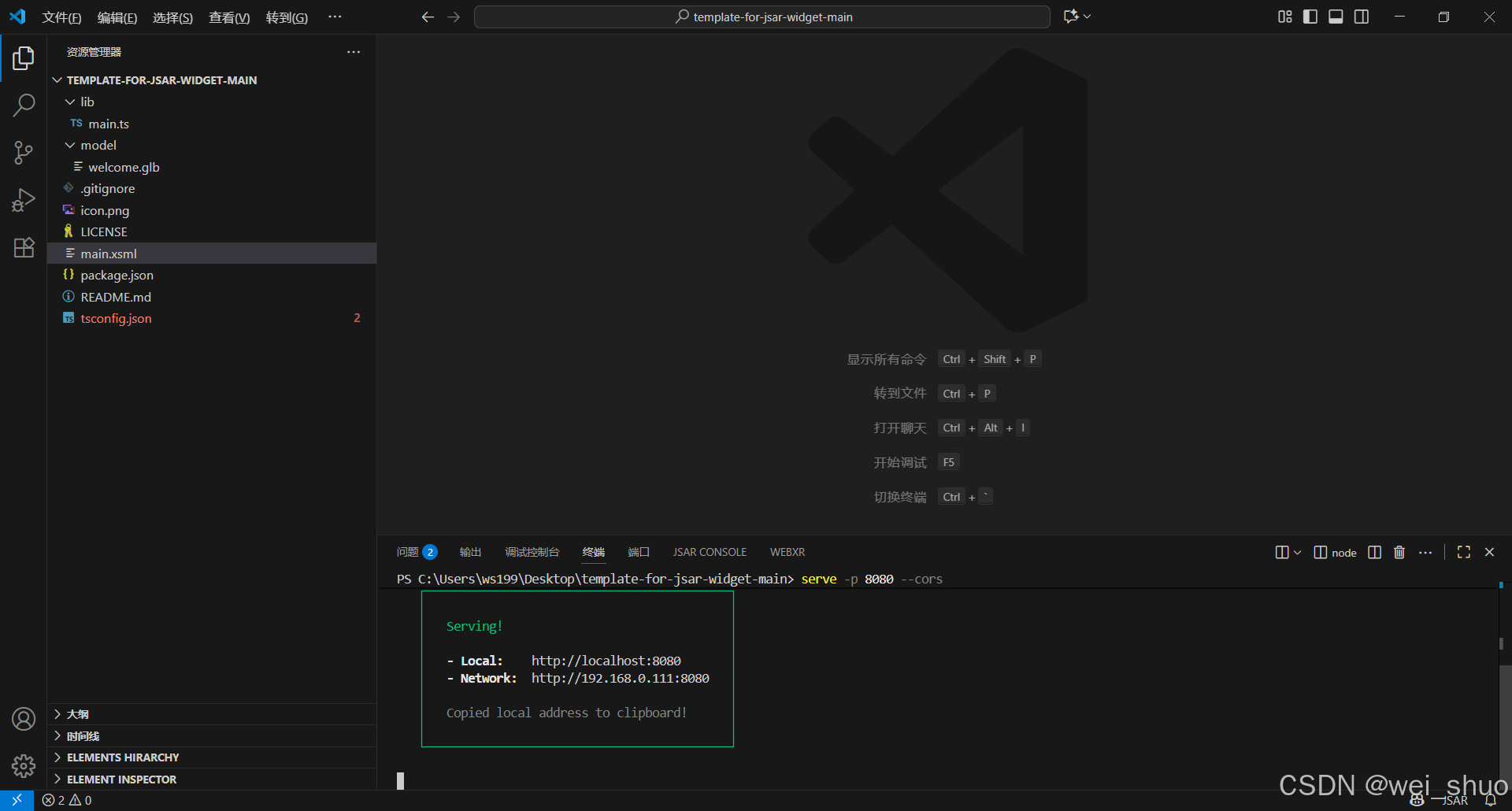
Task: Open 文件(F) menu
Action: pyautogui.click(x=61, y=17)
